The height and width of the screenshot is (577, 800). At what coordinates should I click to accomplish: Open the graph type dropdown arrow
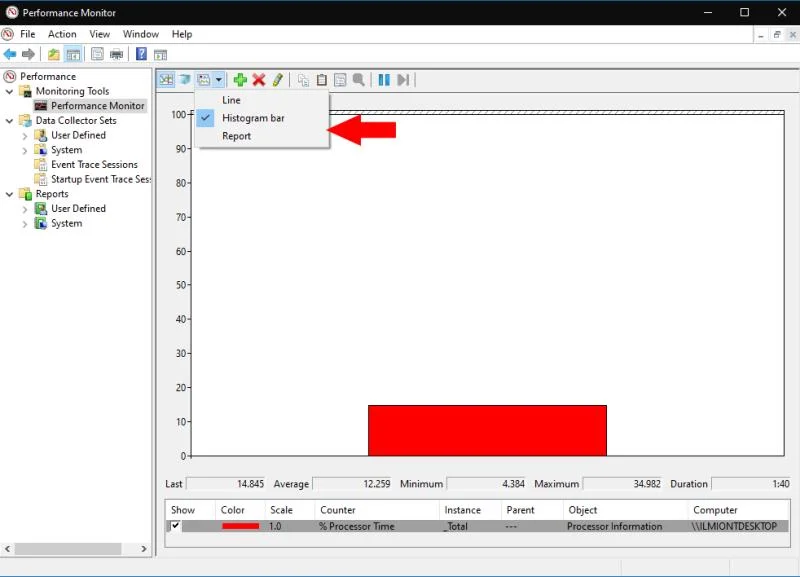pyautogui.click(x=218, y=80)
